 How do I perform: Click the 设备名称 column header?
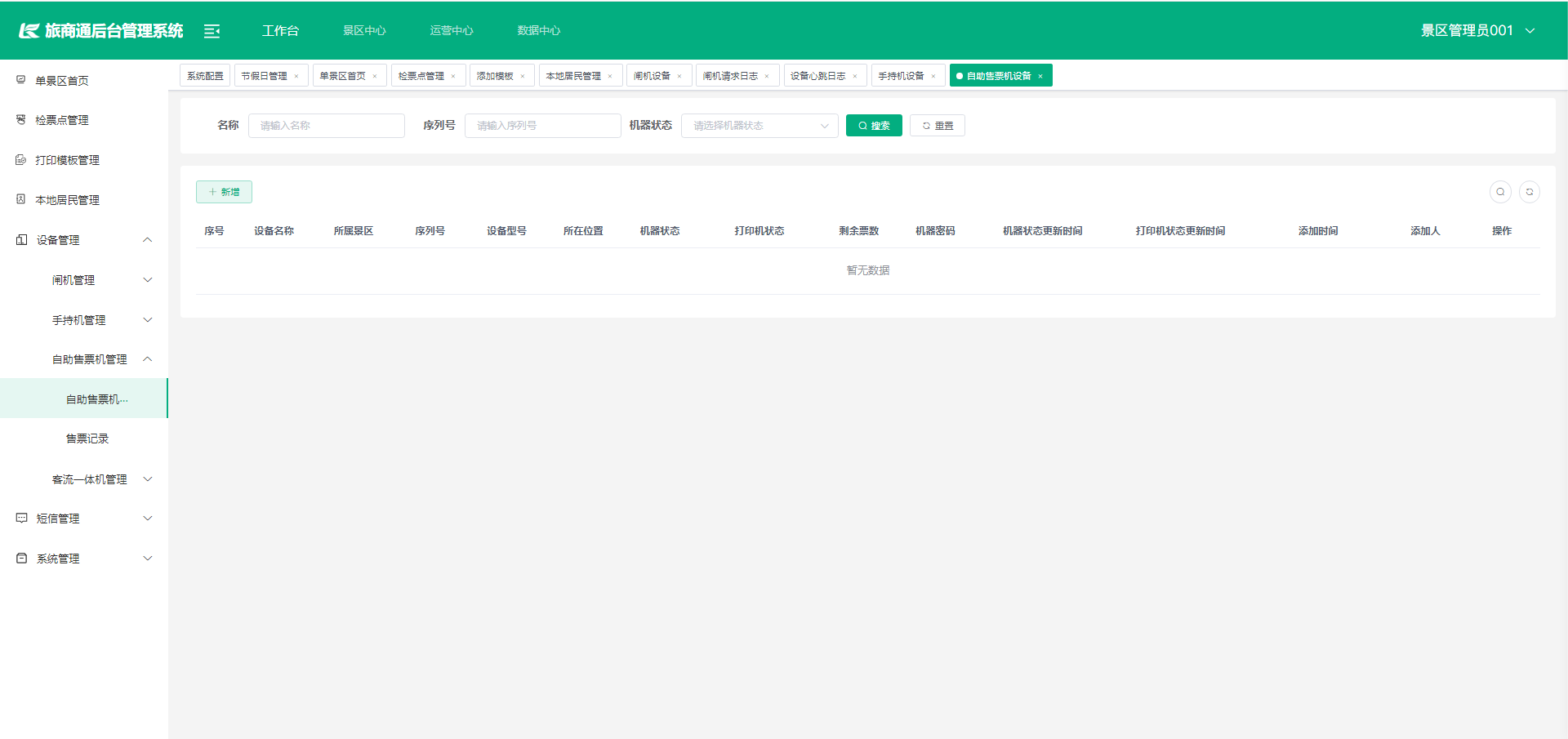click(x=274, y=231)
